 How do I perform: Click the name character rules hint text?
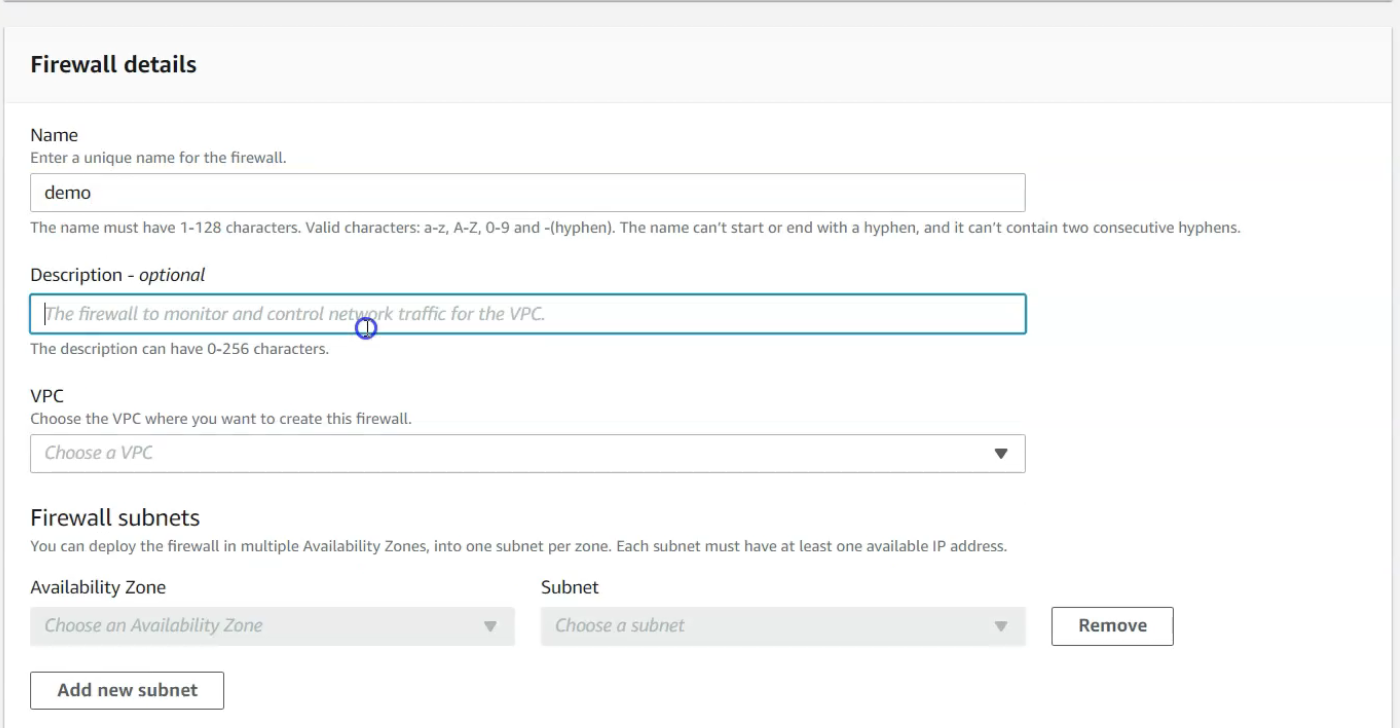(635, 228)
